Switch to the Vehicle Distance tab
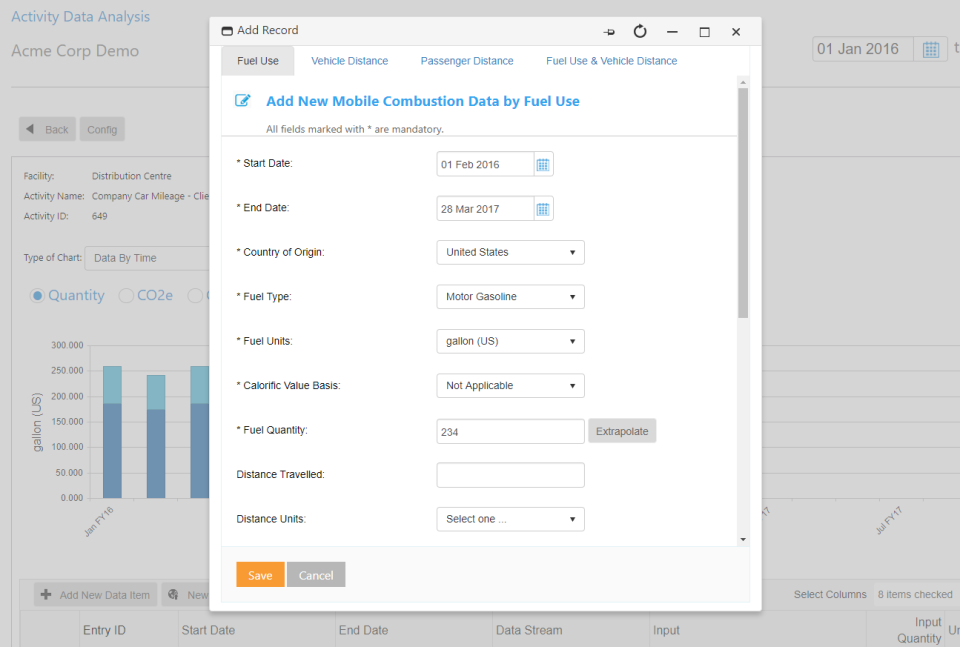This screenshot has height=647, width=960. pyautogui.click(x=349, y=61)
